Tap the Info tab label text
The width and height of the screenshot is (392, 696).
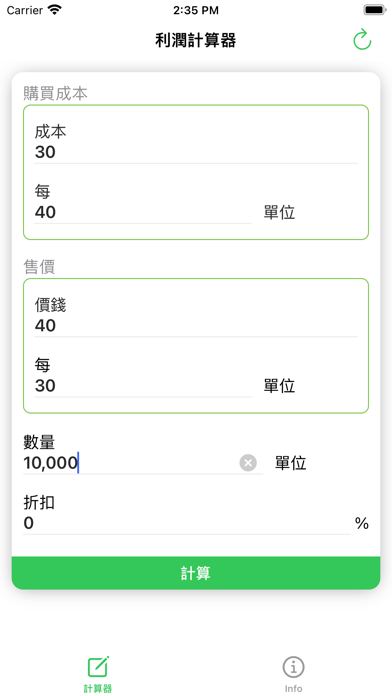pos(293,688)
